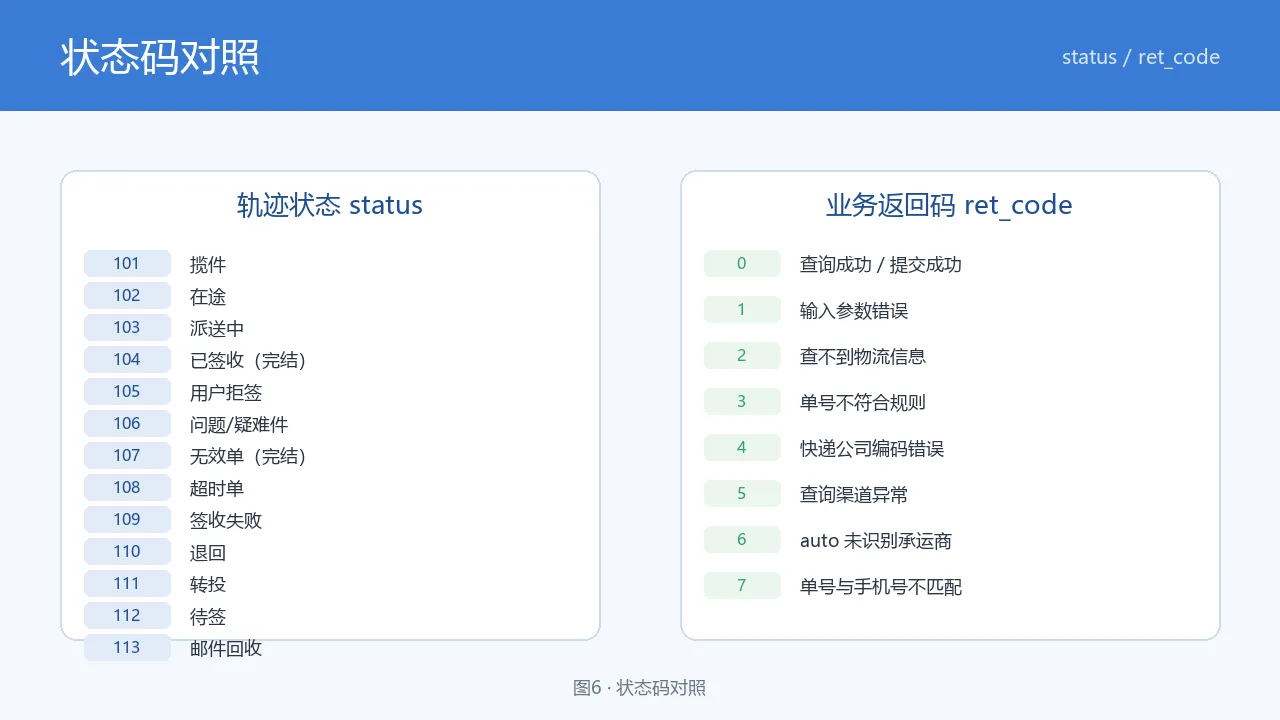
Task: Select status code badge 112
Action: [127, 616]
